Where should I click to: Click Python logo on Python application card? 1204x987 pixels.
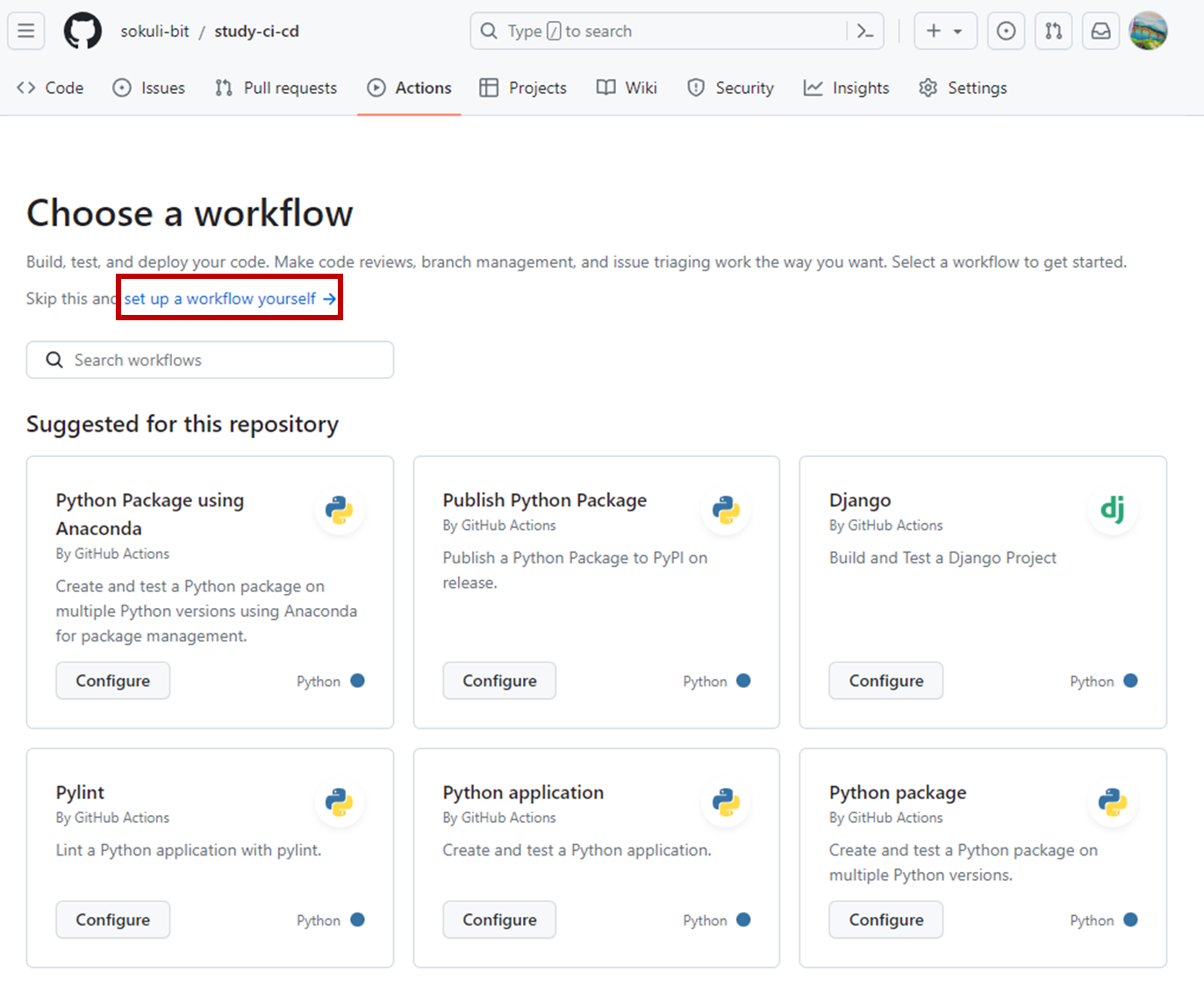pyautogui.click(x=726, y=802)
